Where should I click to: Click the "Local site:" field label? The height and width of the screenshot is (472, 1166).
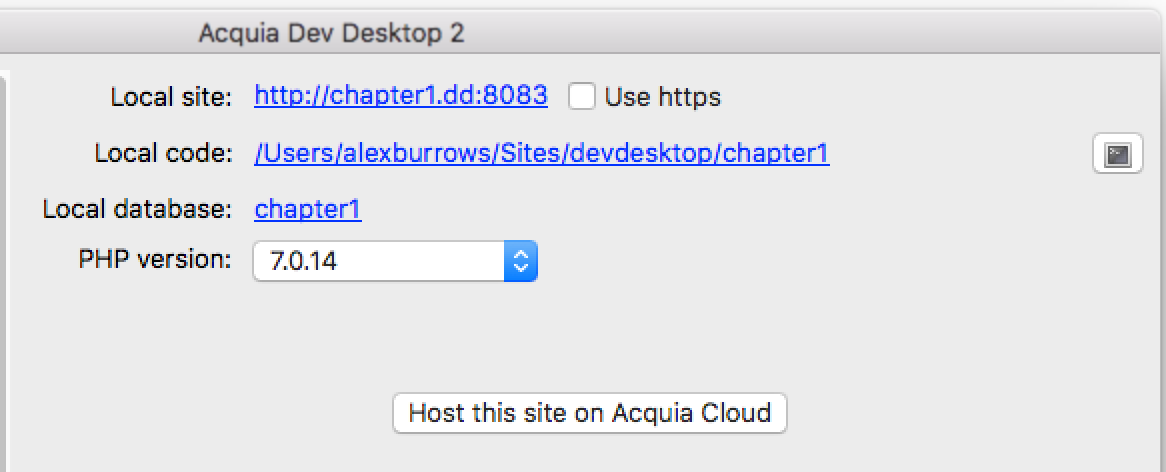tap(172, 97)
